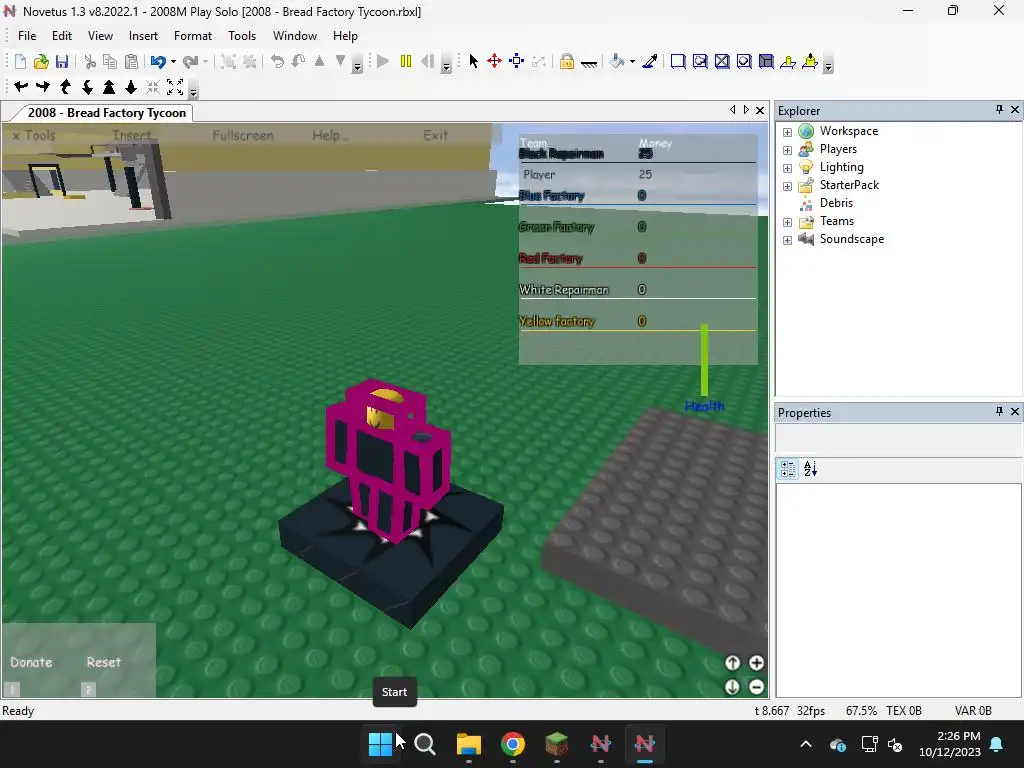
Task: Save with the floppy disk icon
Action: click(62, 61)
